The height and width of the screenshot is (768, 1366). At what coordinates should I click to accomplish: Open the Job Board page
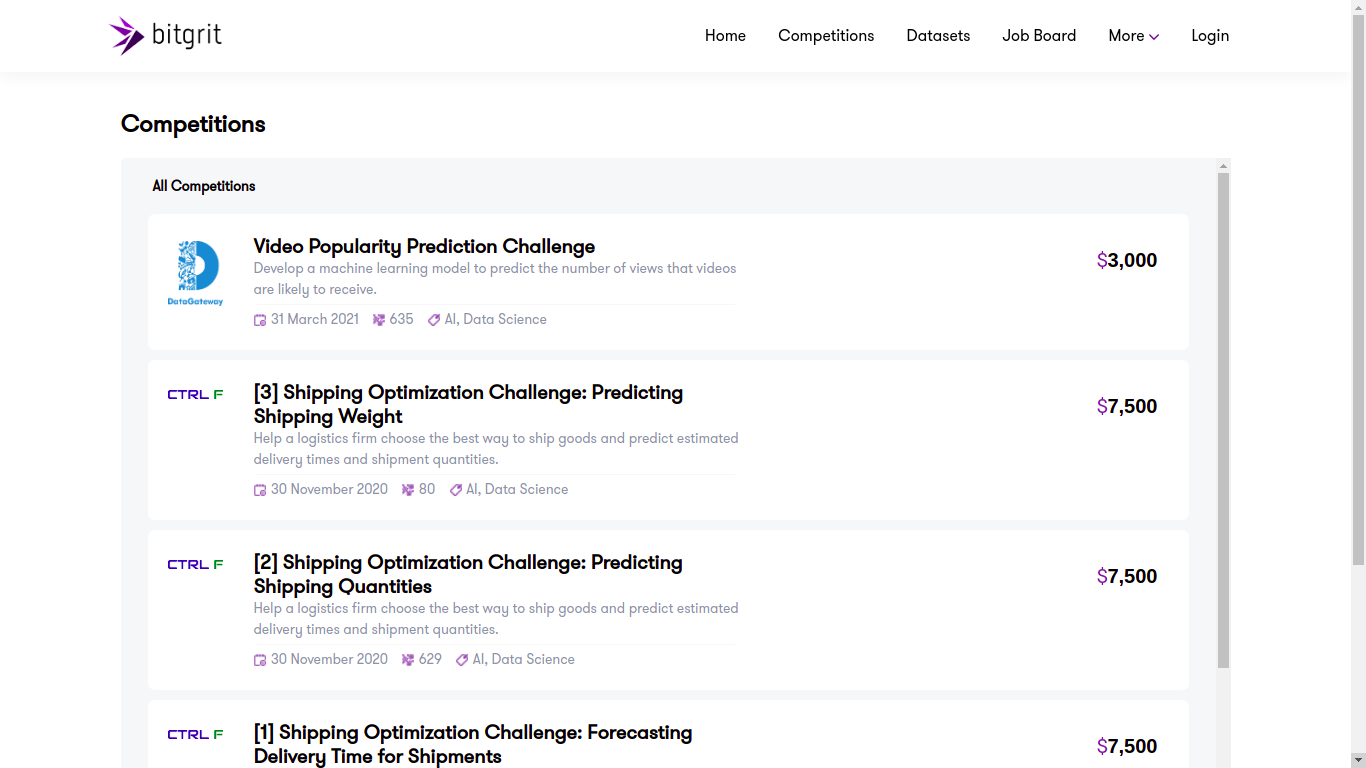pyautogui.click(x=1039, y=36)
